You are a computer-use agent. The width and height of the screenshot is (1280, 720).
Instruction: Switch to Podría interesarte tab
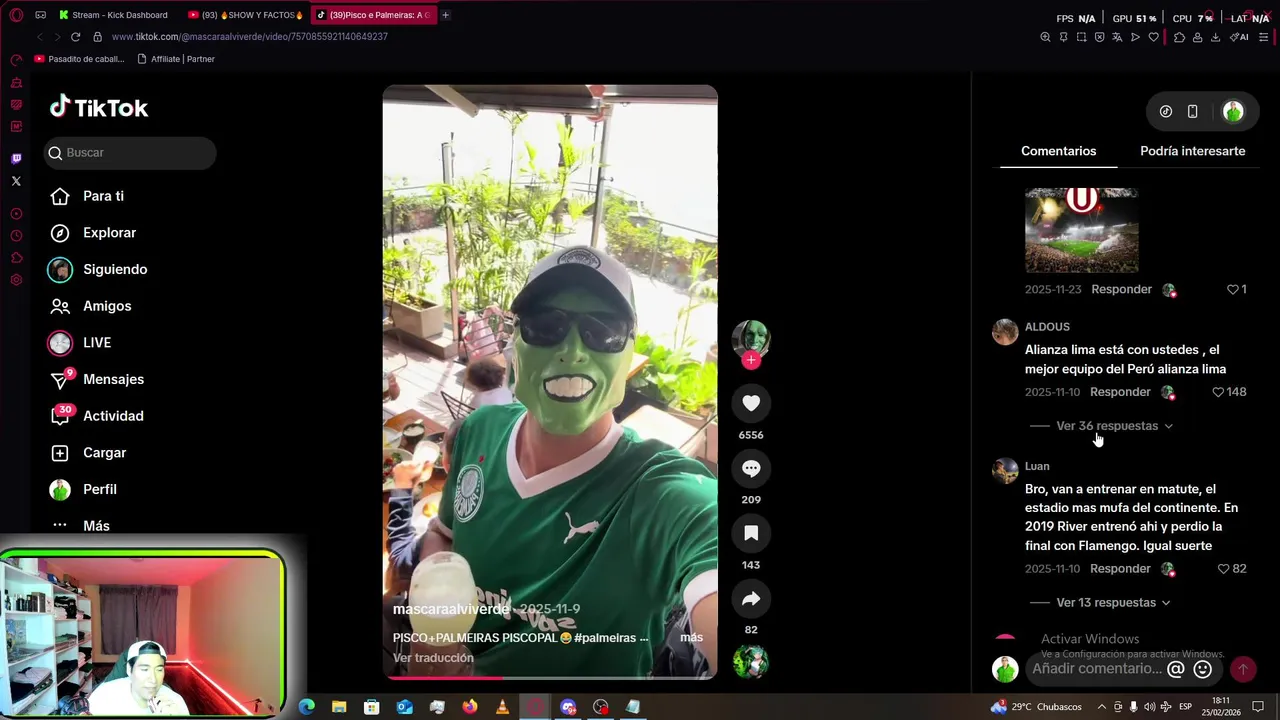pos(1192,151)
